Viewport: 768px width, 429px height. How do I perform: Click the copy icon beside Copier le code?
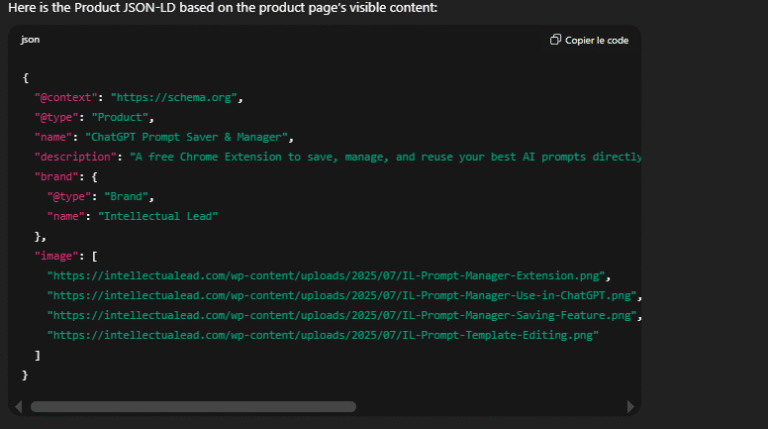556,40
